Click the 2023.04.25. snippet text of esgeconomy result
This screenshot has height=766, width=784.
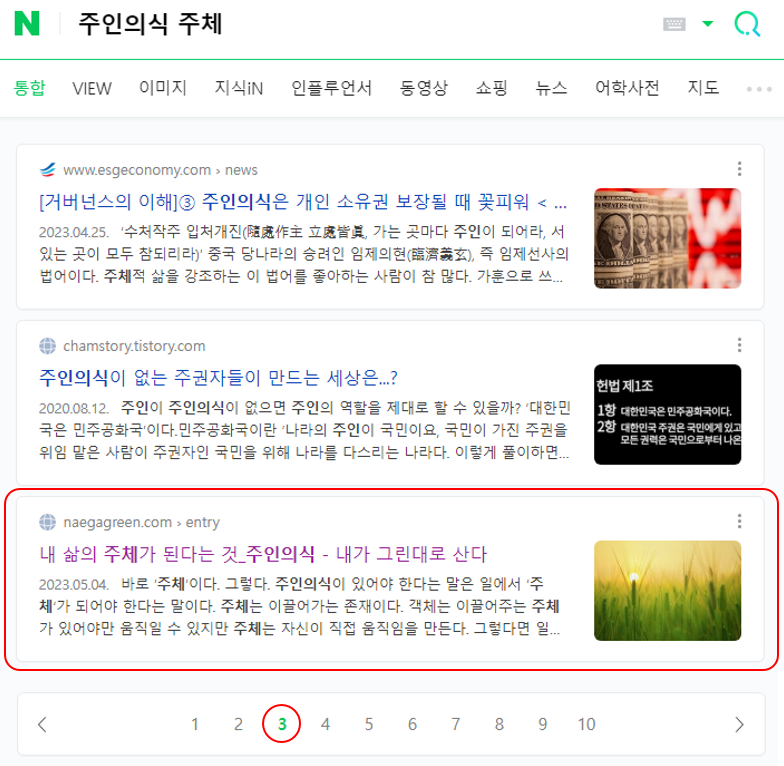(x=304, y=254)
